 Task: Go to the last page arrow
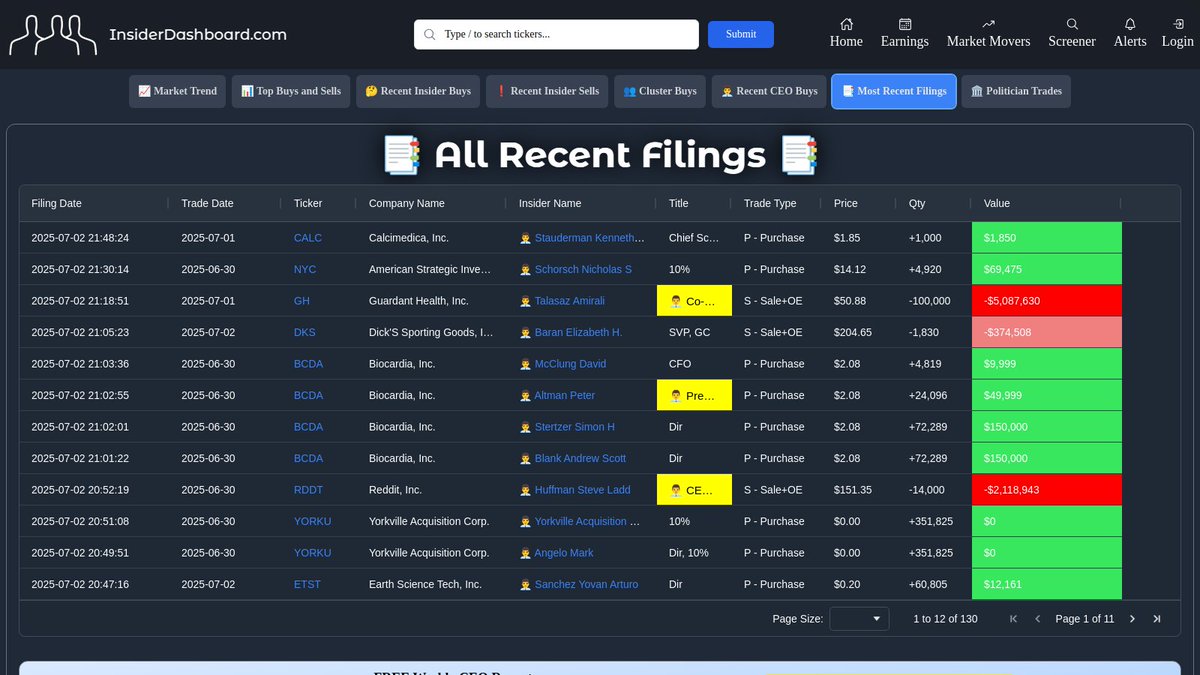point(1157,619)
